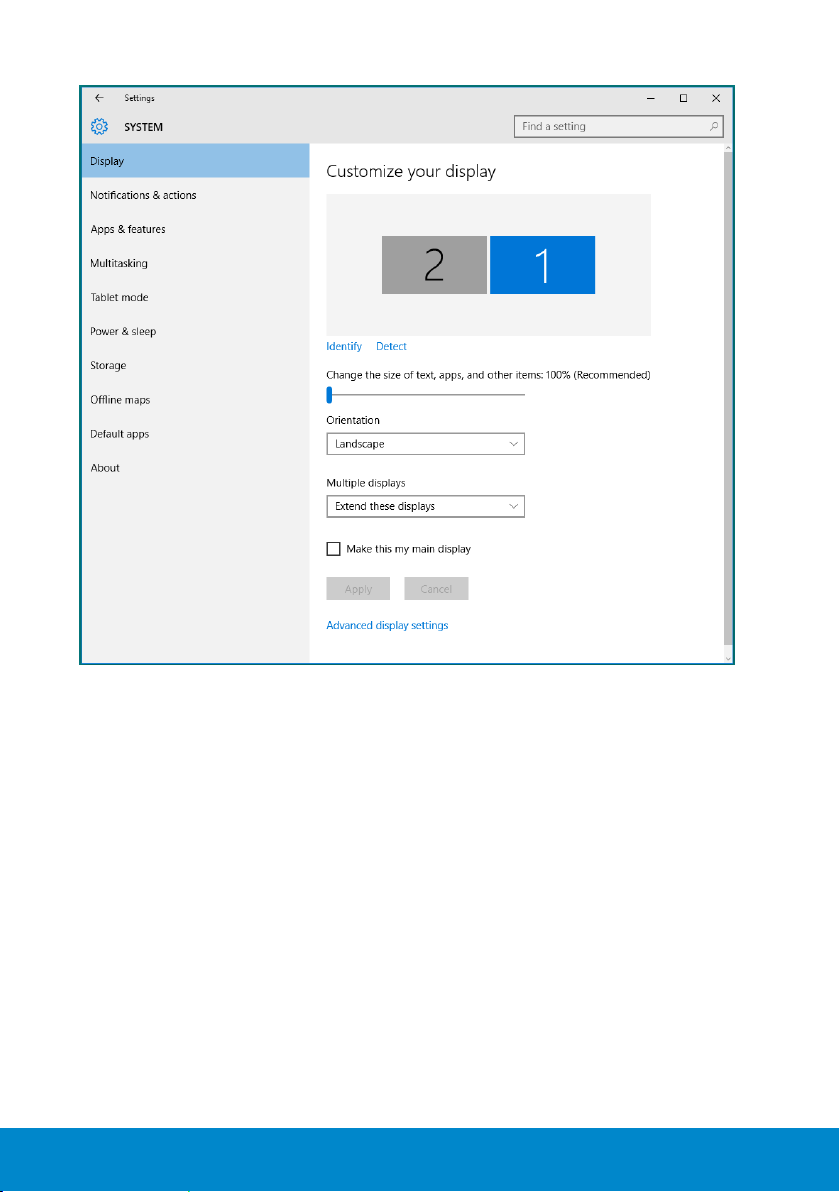Open Advanced display settings link

pos(387,625)
